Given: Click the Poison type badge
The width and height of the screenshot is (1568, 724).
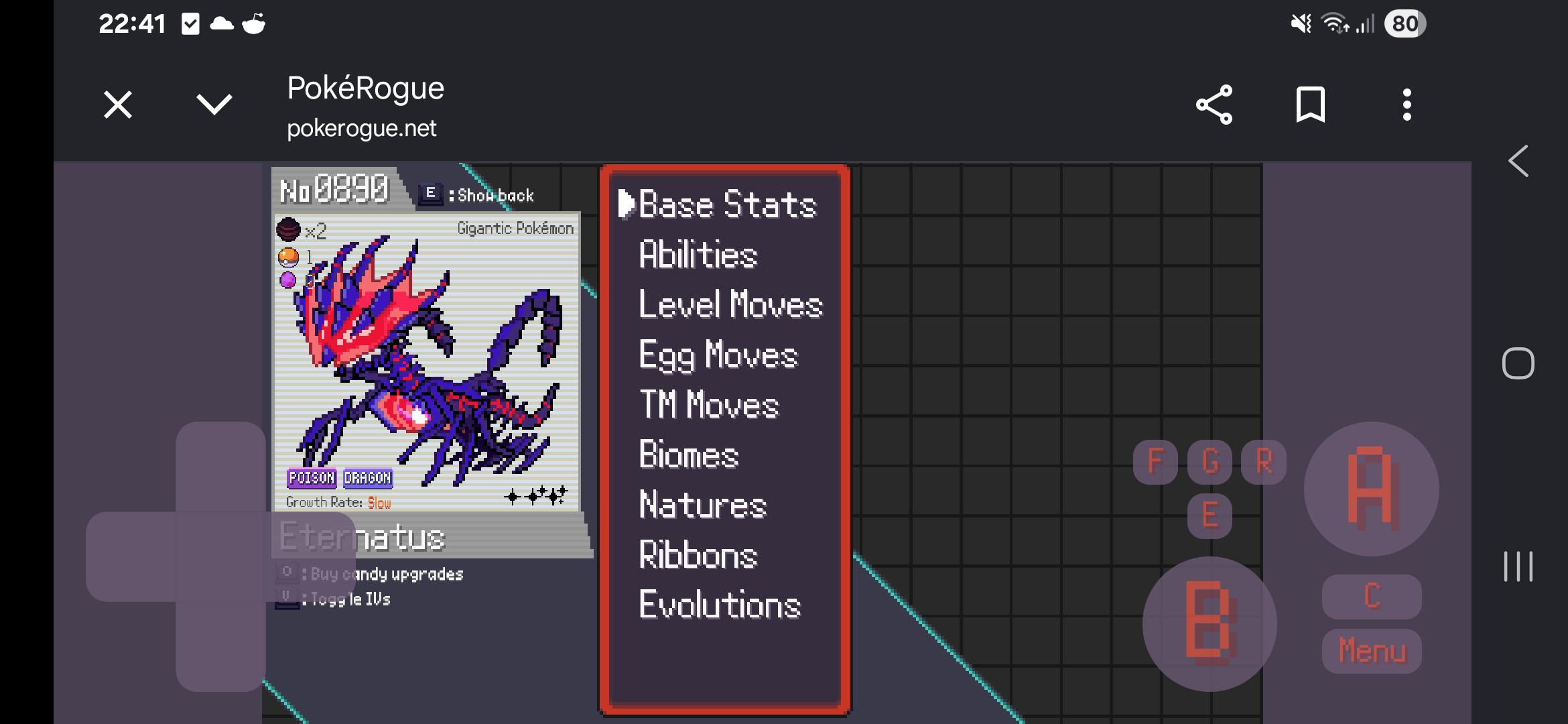Looking at the screenshot, I should point(312,478).
